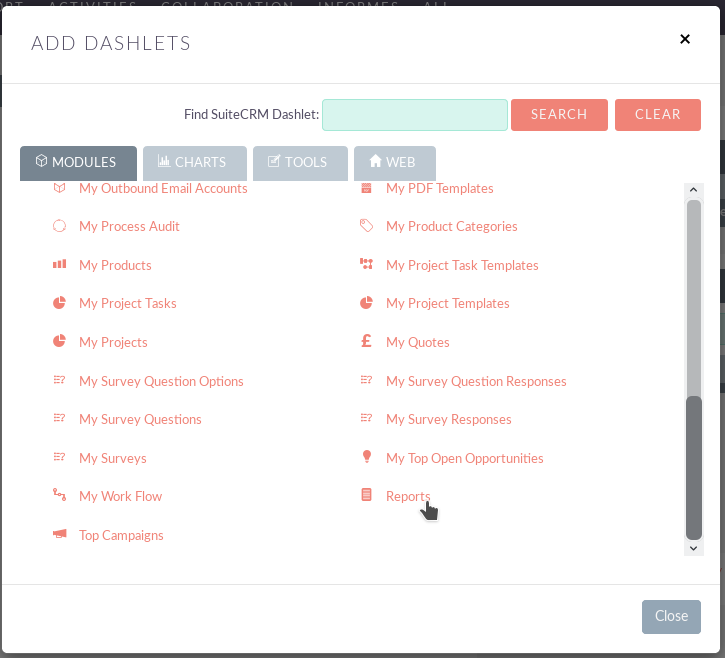The image size is (725, 658).
Task: Click the Top Campaigns megaphone icon
Action: pos(60,535)
